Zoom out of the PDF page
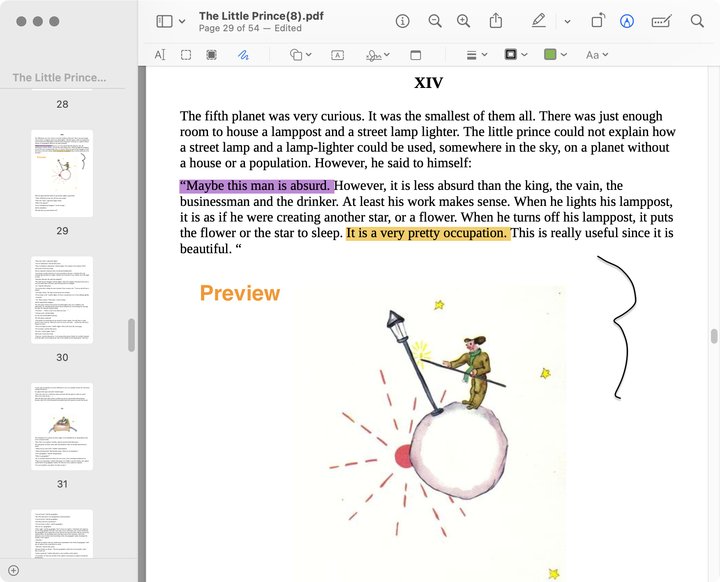This screenshot has width=720, height=582. point(435,21)
